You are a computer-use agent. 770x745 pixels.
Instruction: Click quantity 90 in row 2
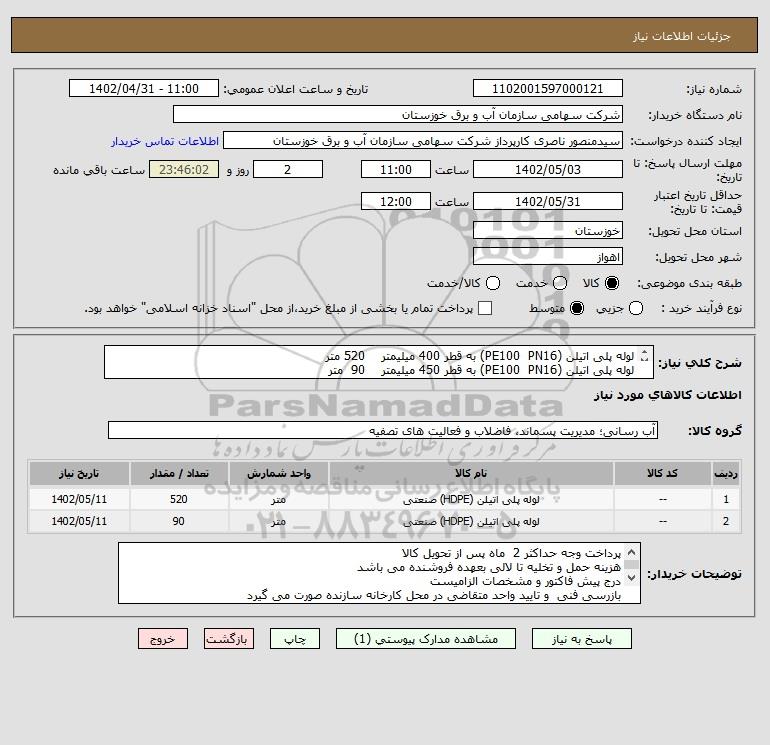pos(179,522)
